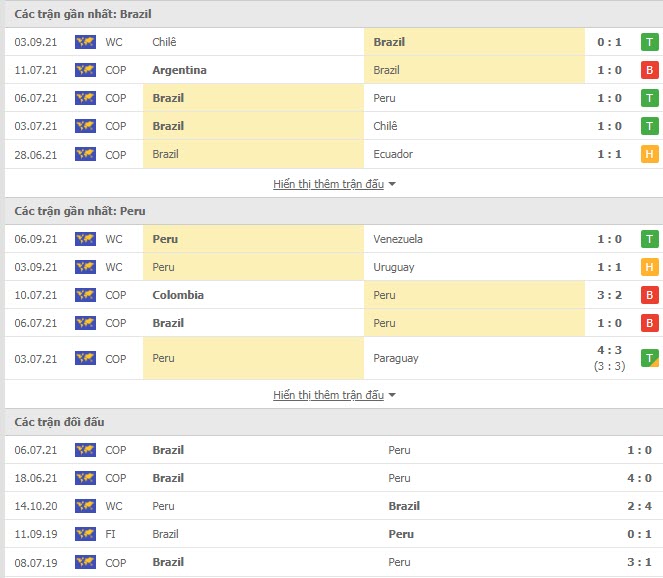The width and height of the screenshot is (663, 578).
Task: Open the Brazil vs Peru 08.07.19 match row
Action: pyautogui.click(x=334, y=562)
